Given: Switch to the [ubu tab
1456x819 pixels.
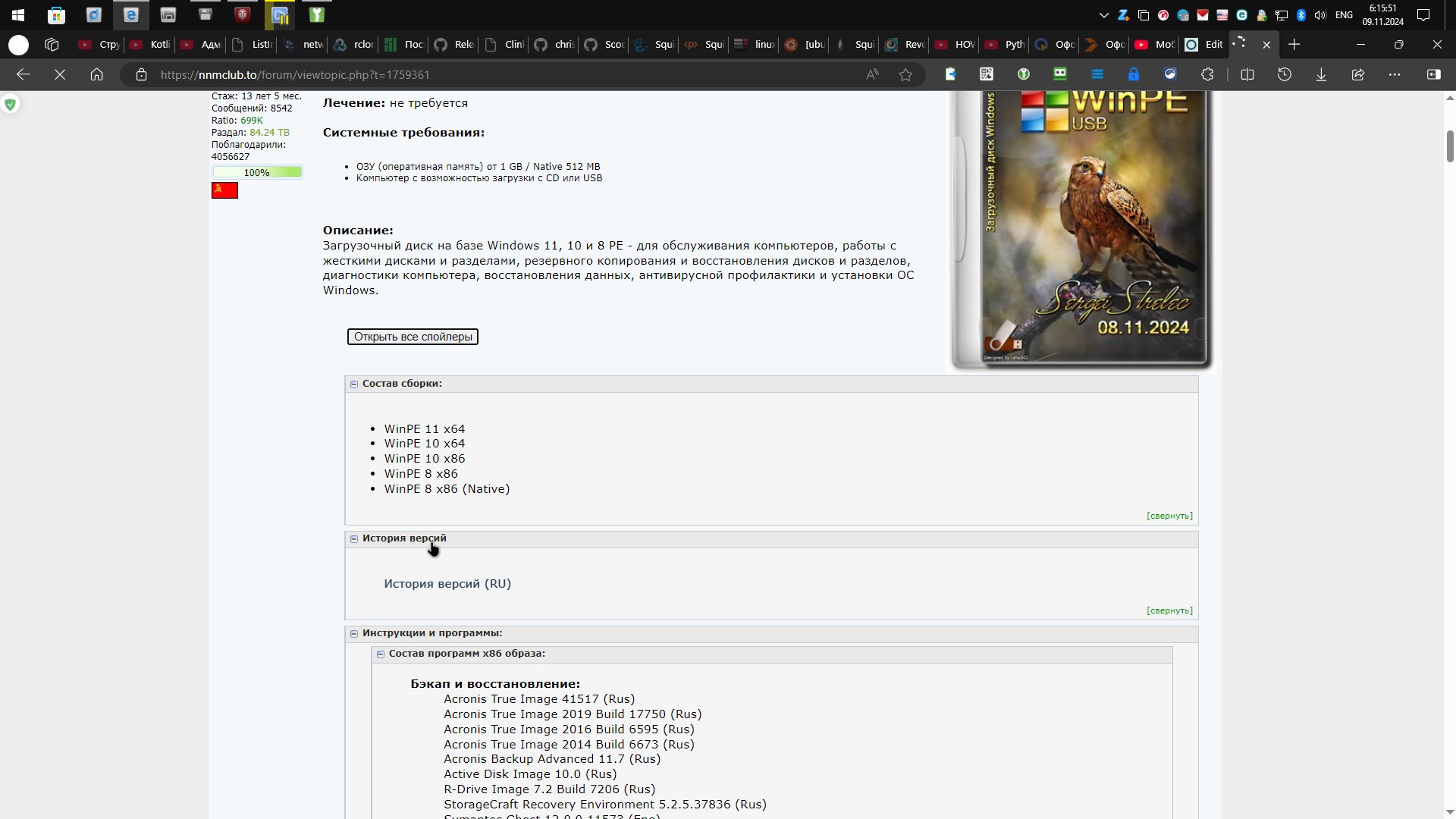Looking at the screenshot, I should (805, 45).
